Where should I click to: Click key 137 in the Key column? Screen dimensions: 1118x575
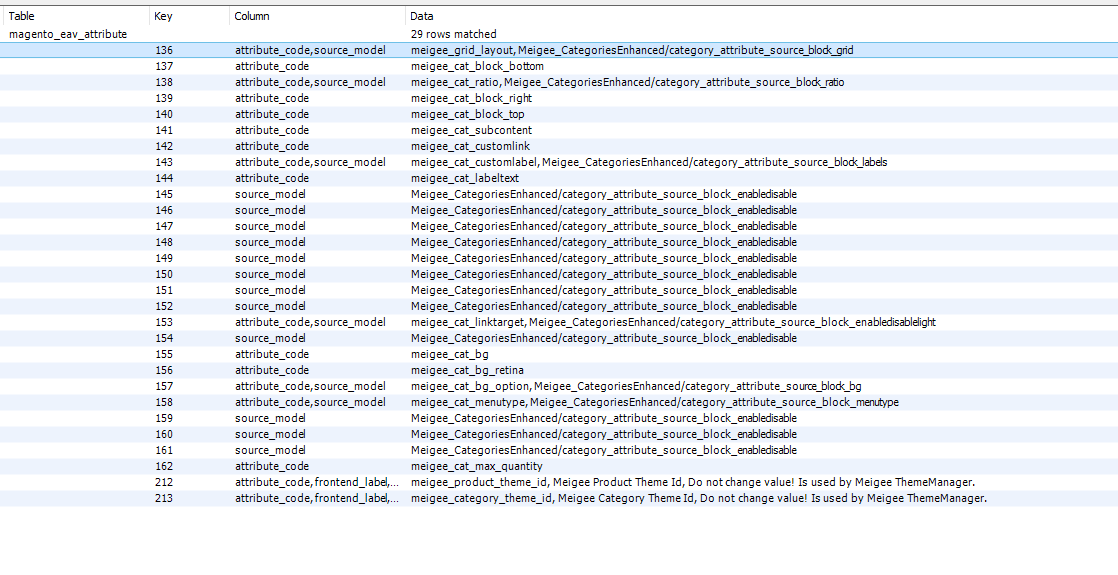point(163,66)
